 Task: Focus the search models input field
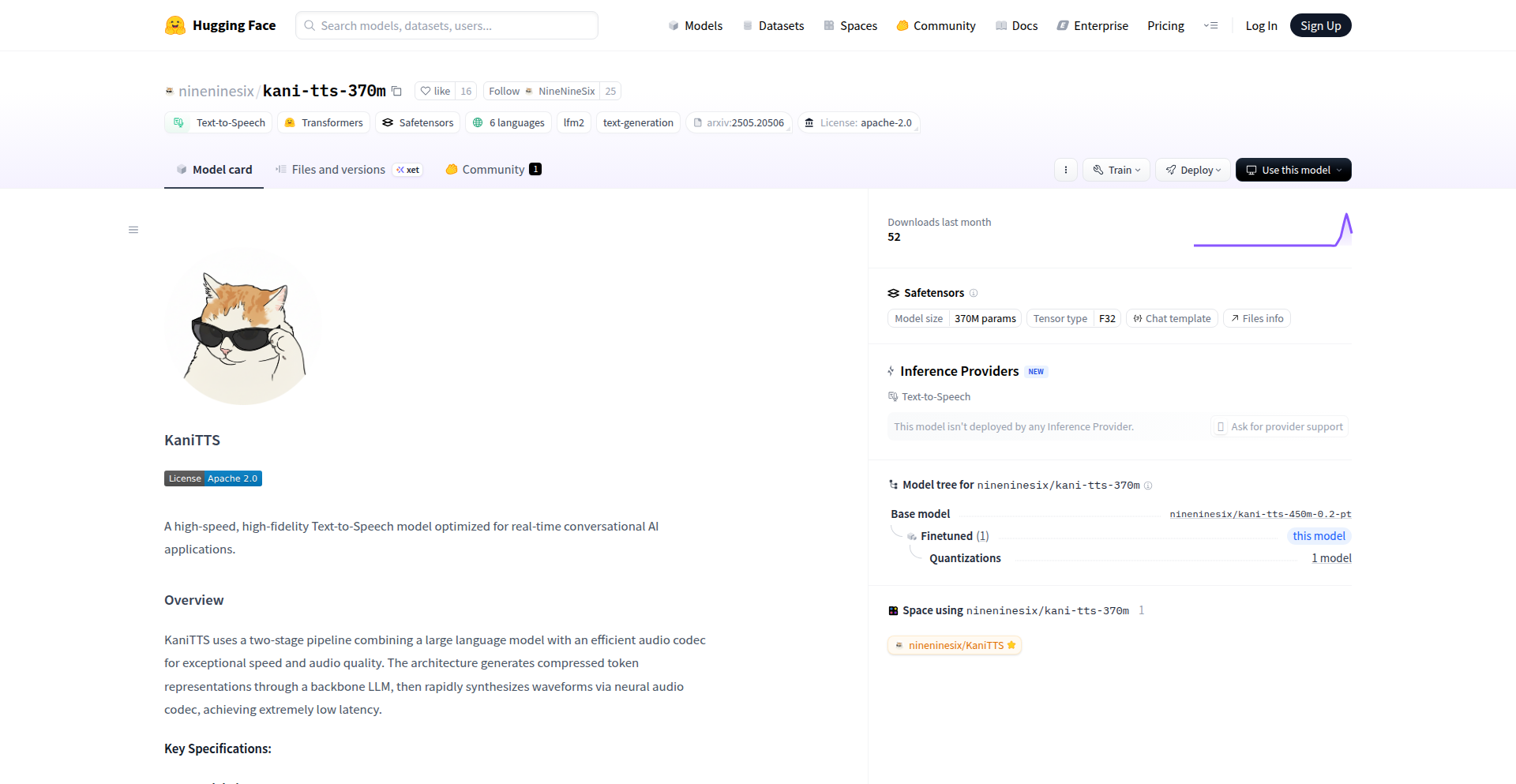tap(447, 25)
